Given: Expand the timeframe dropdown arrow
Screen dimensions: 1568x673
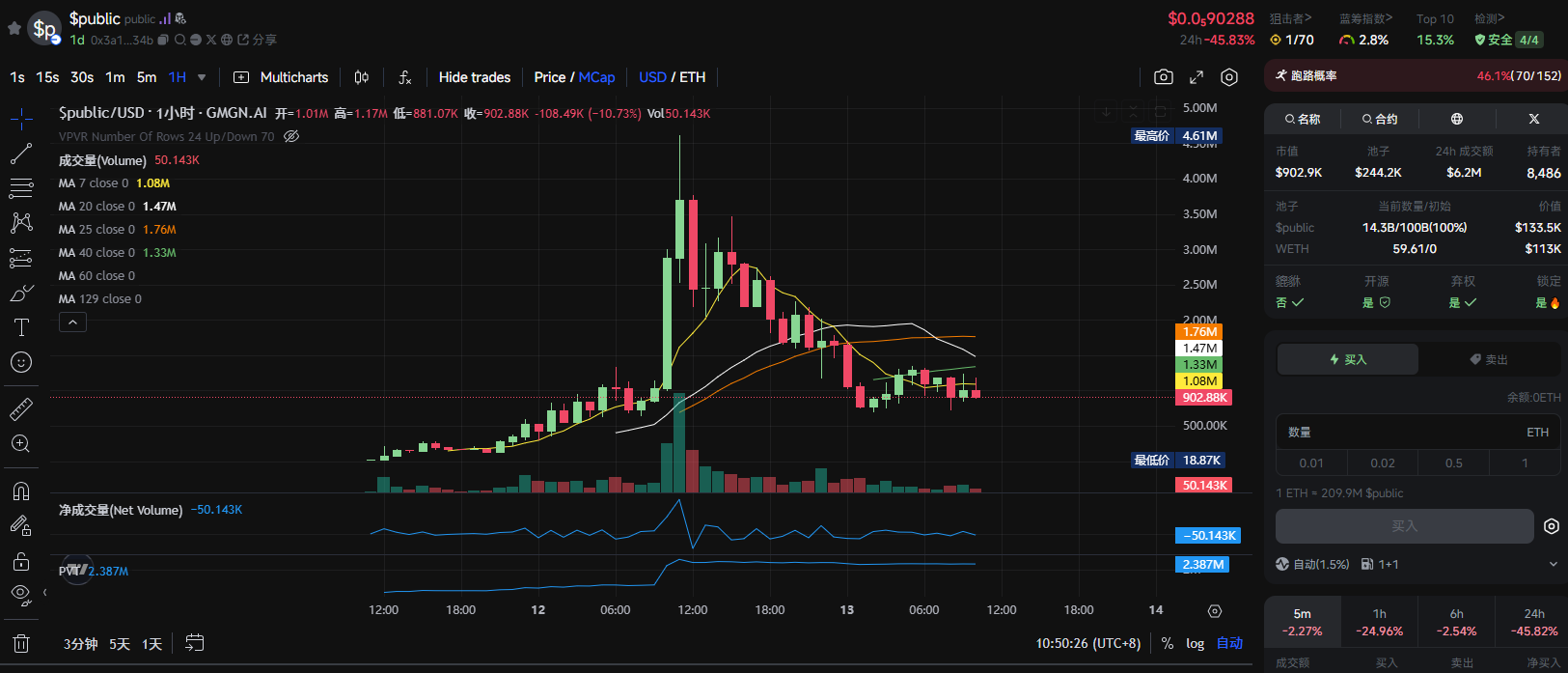Looking at the screenshot, I should (x=202, y=77).
